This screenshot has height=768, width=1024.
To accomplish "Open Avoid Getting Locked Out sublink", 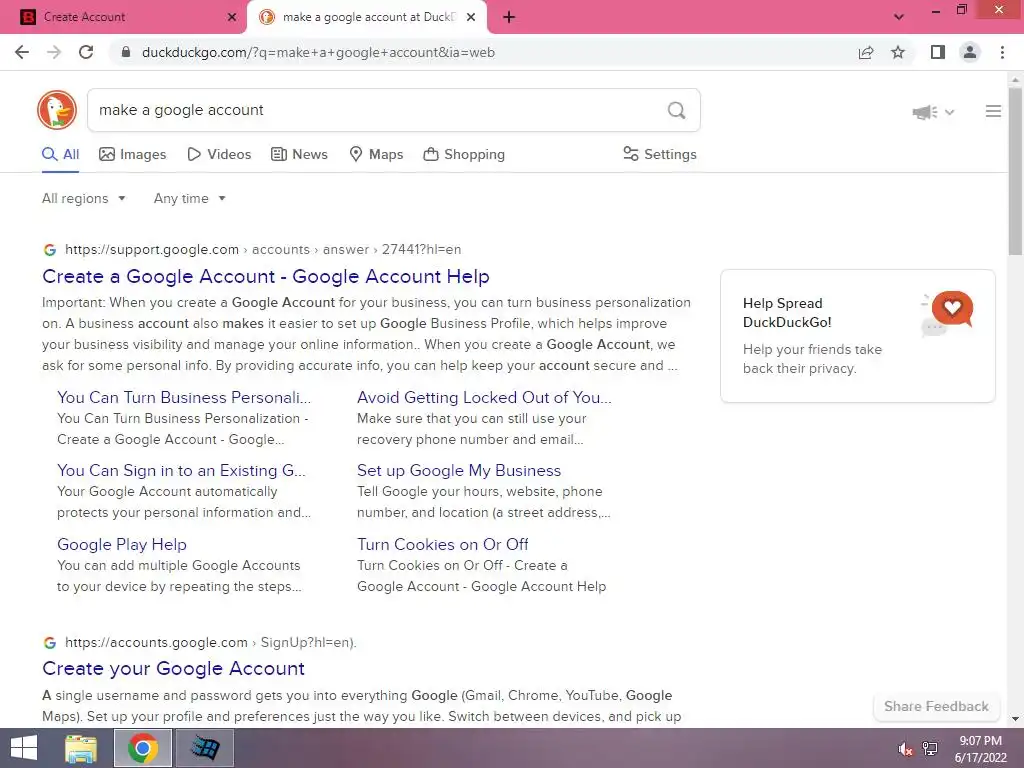I will coord(484,397).
